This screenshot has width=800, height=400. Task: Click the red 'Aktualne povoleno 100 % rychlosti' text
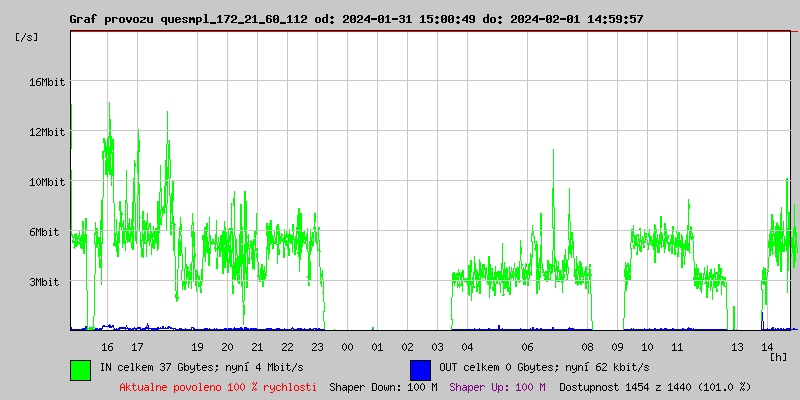click(x=218, y=387)
